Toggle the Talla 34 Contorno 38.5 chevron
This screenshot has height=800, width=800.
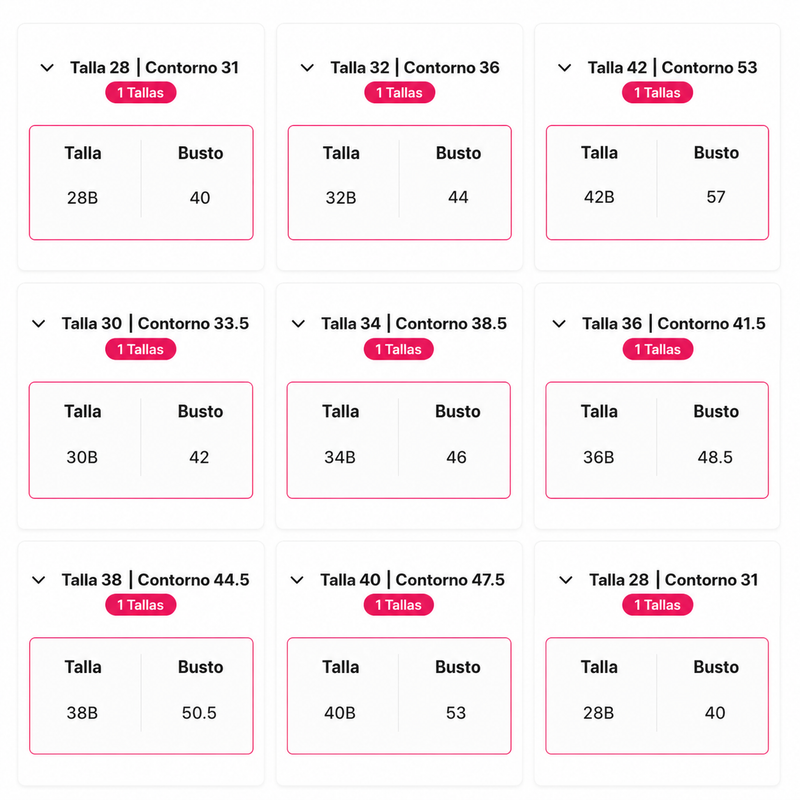[298, 324]
